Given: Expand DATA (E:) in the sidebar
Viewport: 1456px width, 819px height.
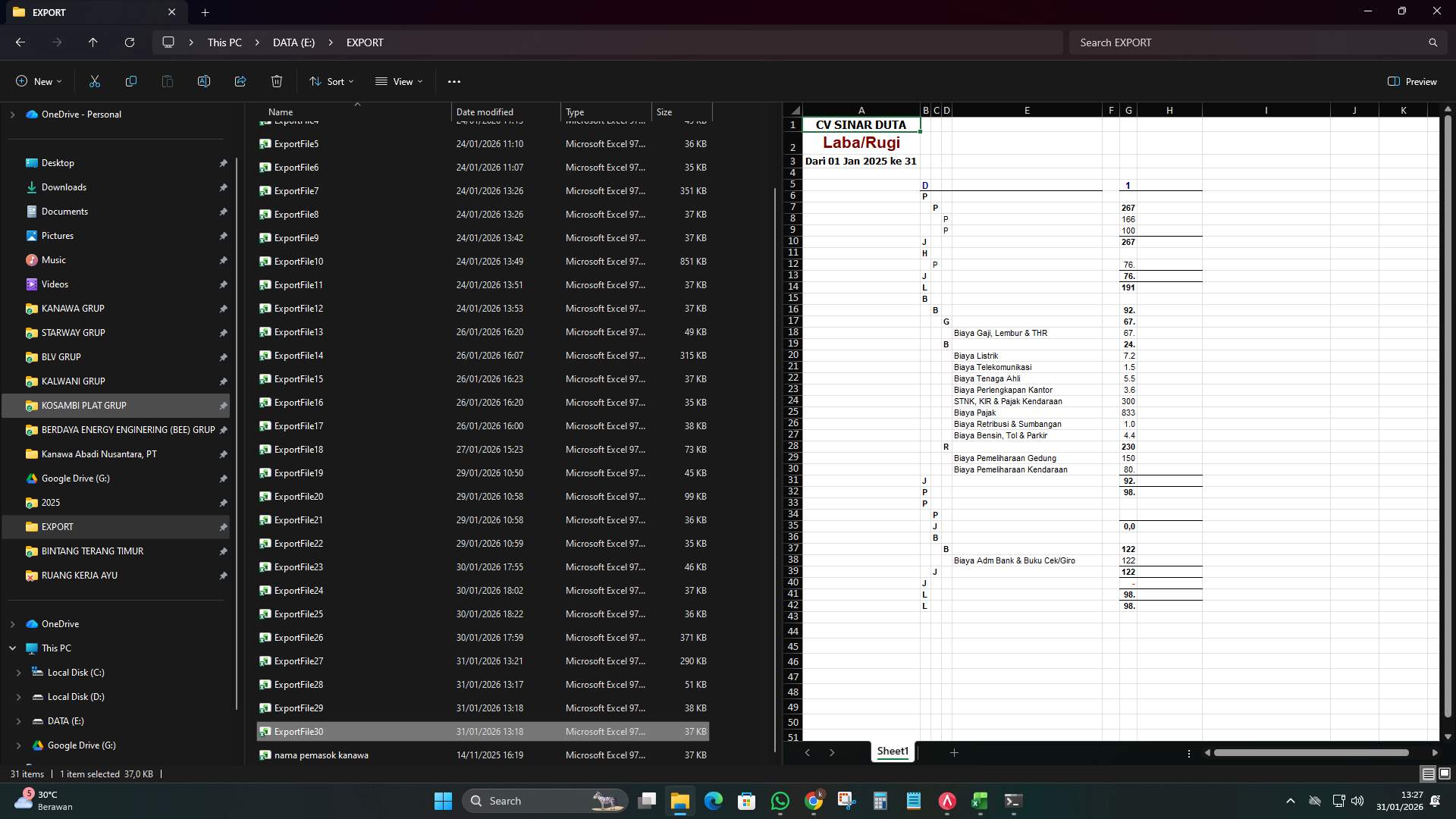Looking at the screenshot, I should click(x=17, y=721).
